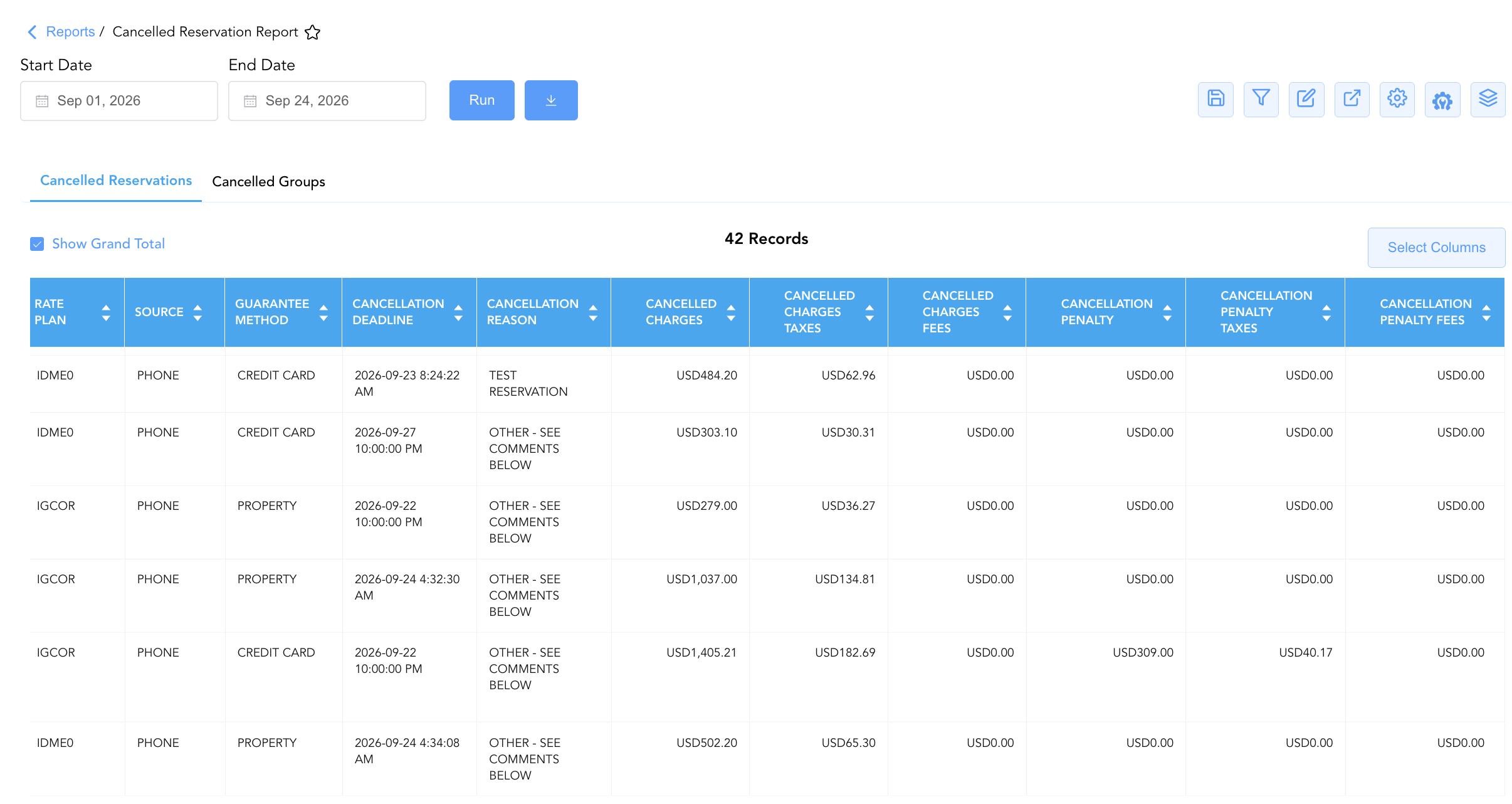Sort by Cancelled Charges Fees arrows
The width and height of the screenshot is (1512, 804).
(1007, 312)
